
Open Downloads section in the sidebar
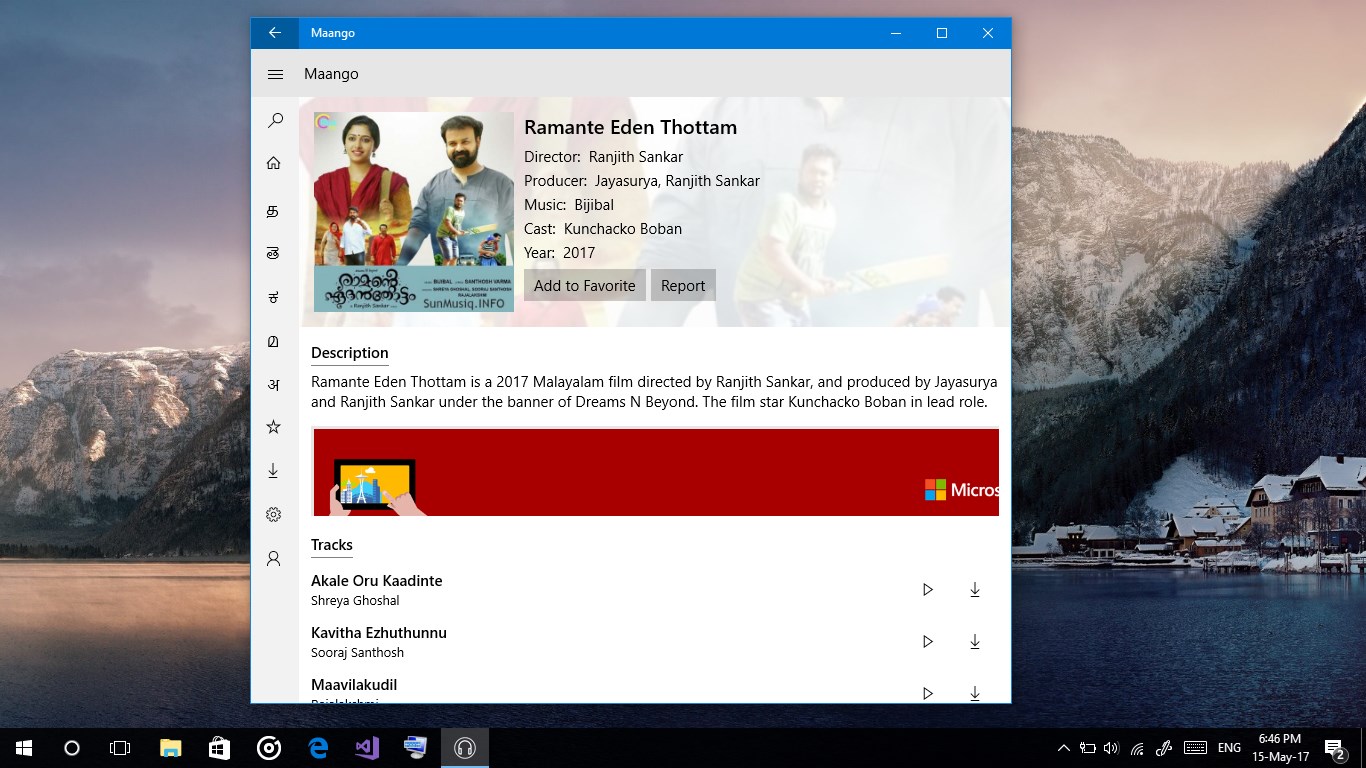pyautogui.click(x=273, y=470)
